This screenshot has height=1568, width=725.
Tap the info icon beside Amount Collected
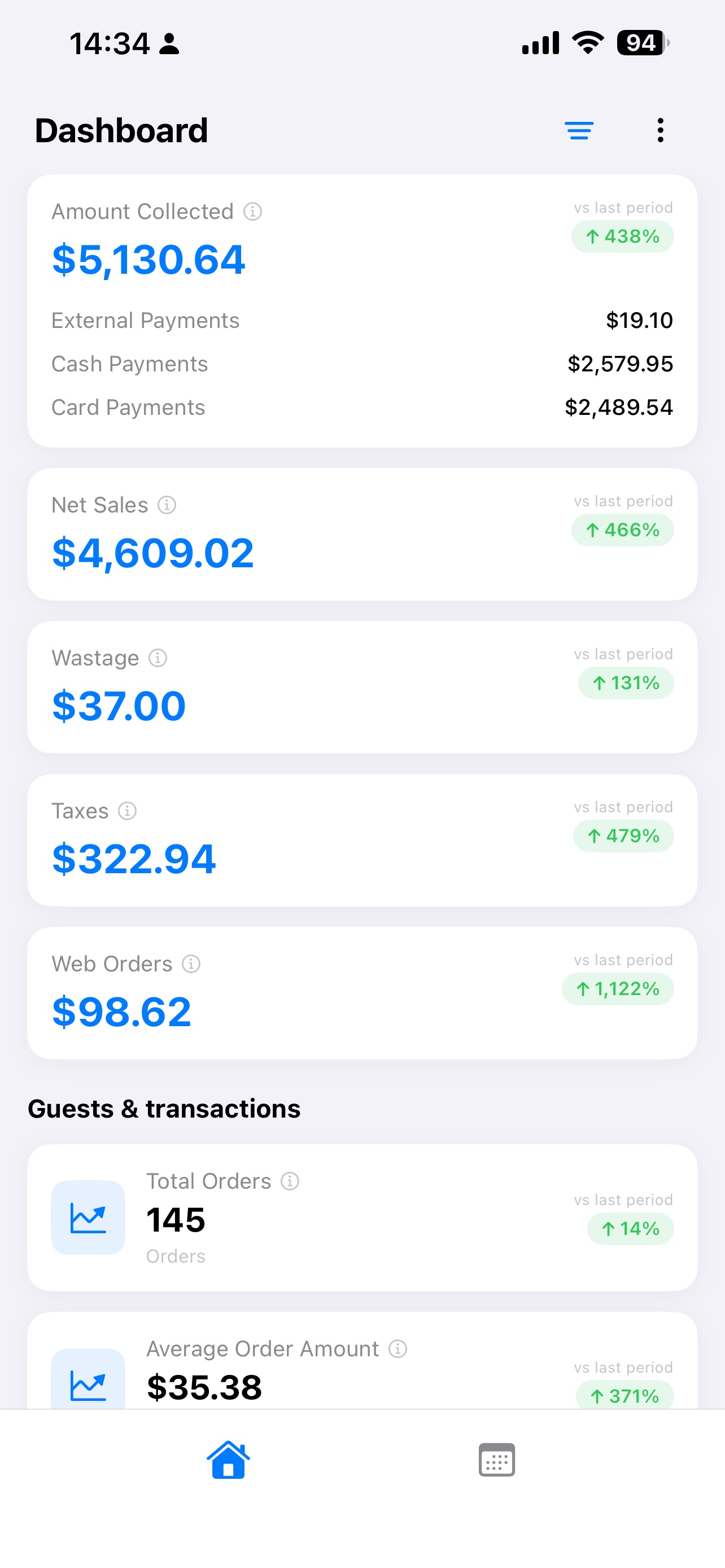point(252,212)
